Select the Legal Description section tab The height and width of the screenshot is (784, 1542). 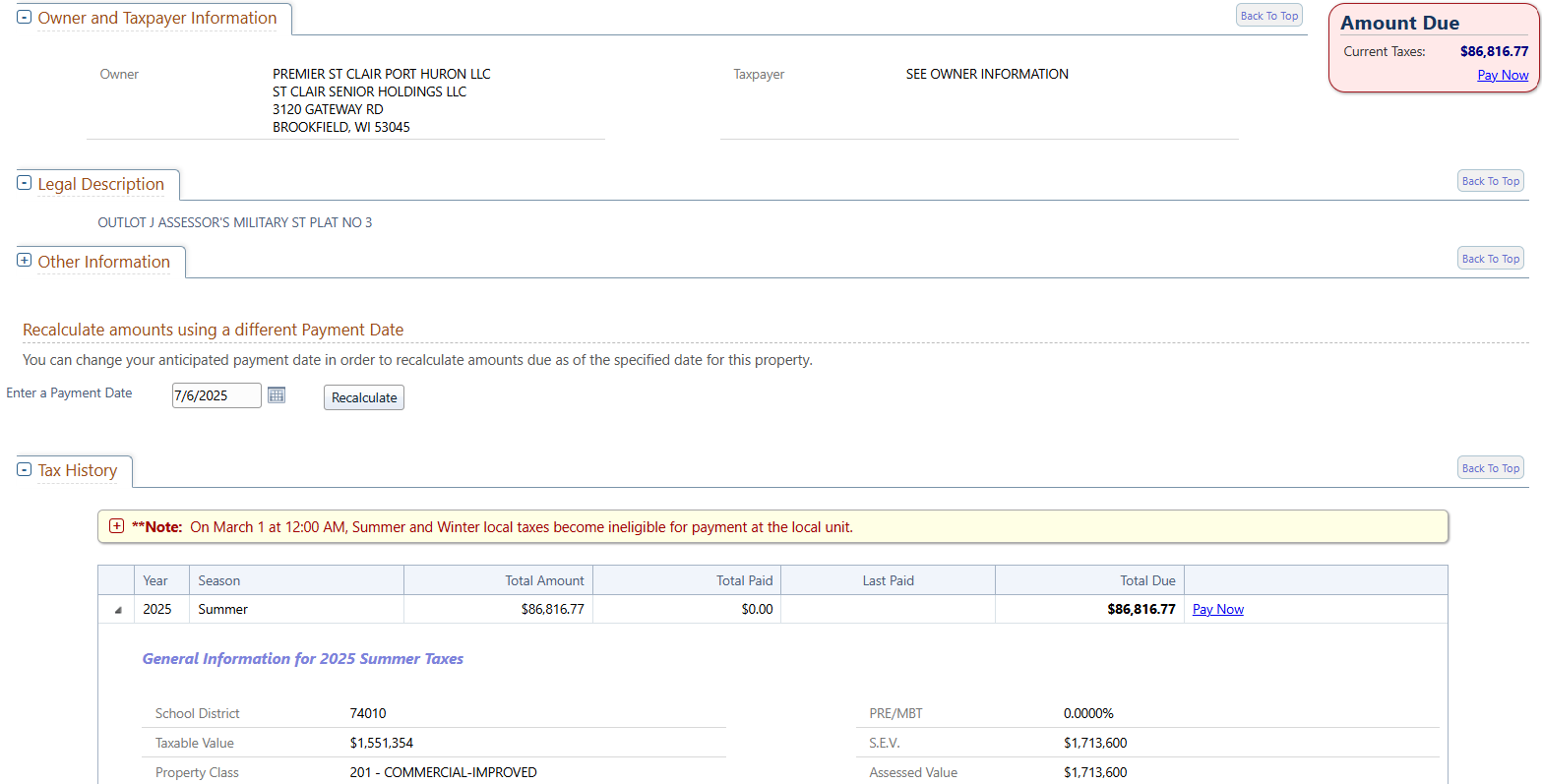(x=100, y=184)
